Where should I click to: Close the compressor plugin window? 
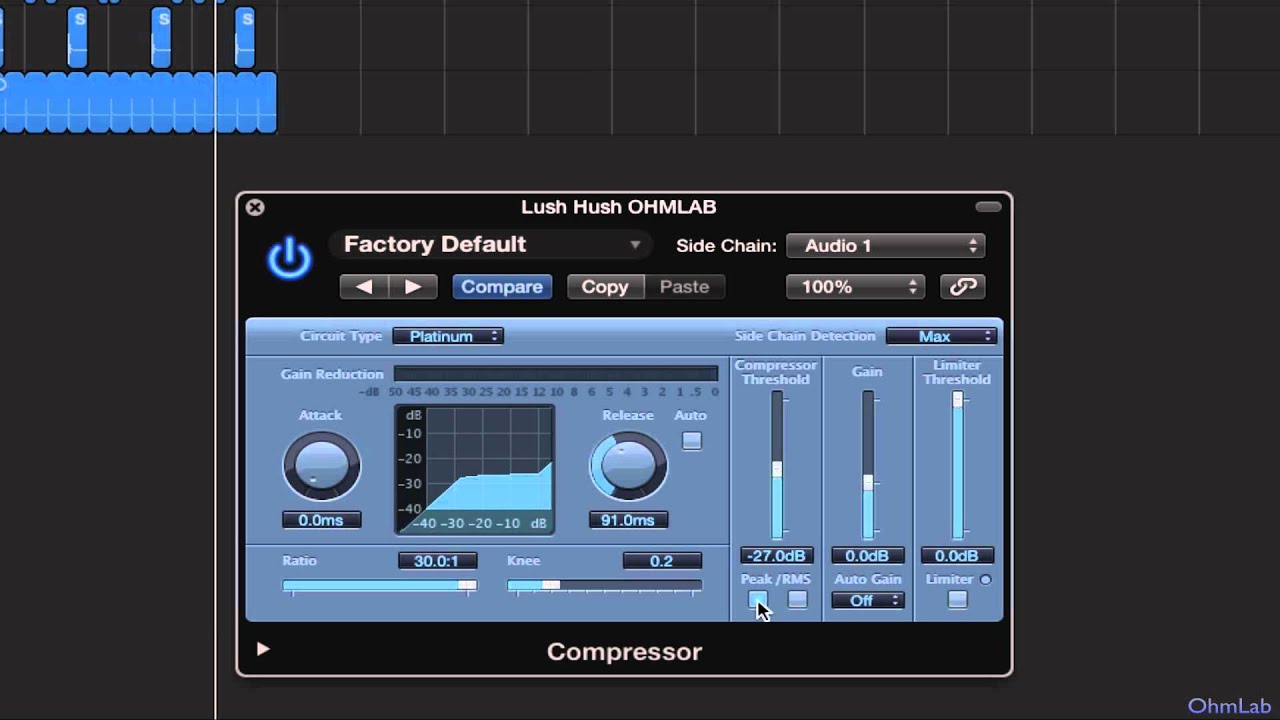[255, 207]
